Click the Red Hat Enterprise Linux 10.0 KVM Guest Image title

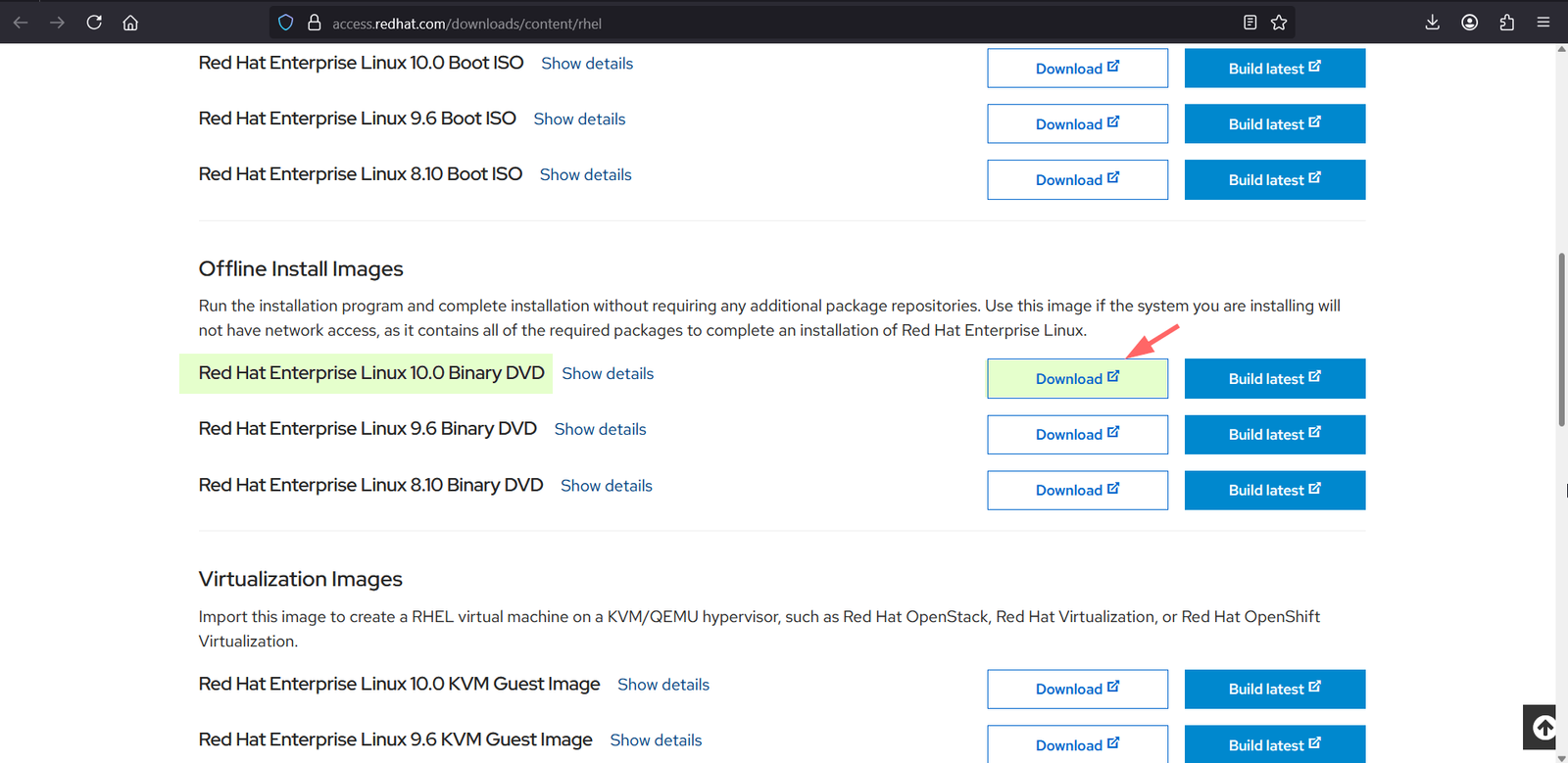pos(399,684)
